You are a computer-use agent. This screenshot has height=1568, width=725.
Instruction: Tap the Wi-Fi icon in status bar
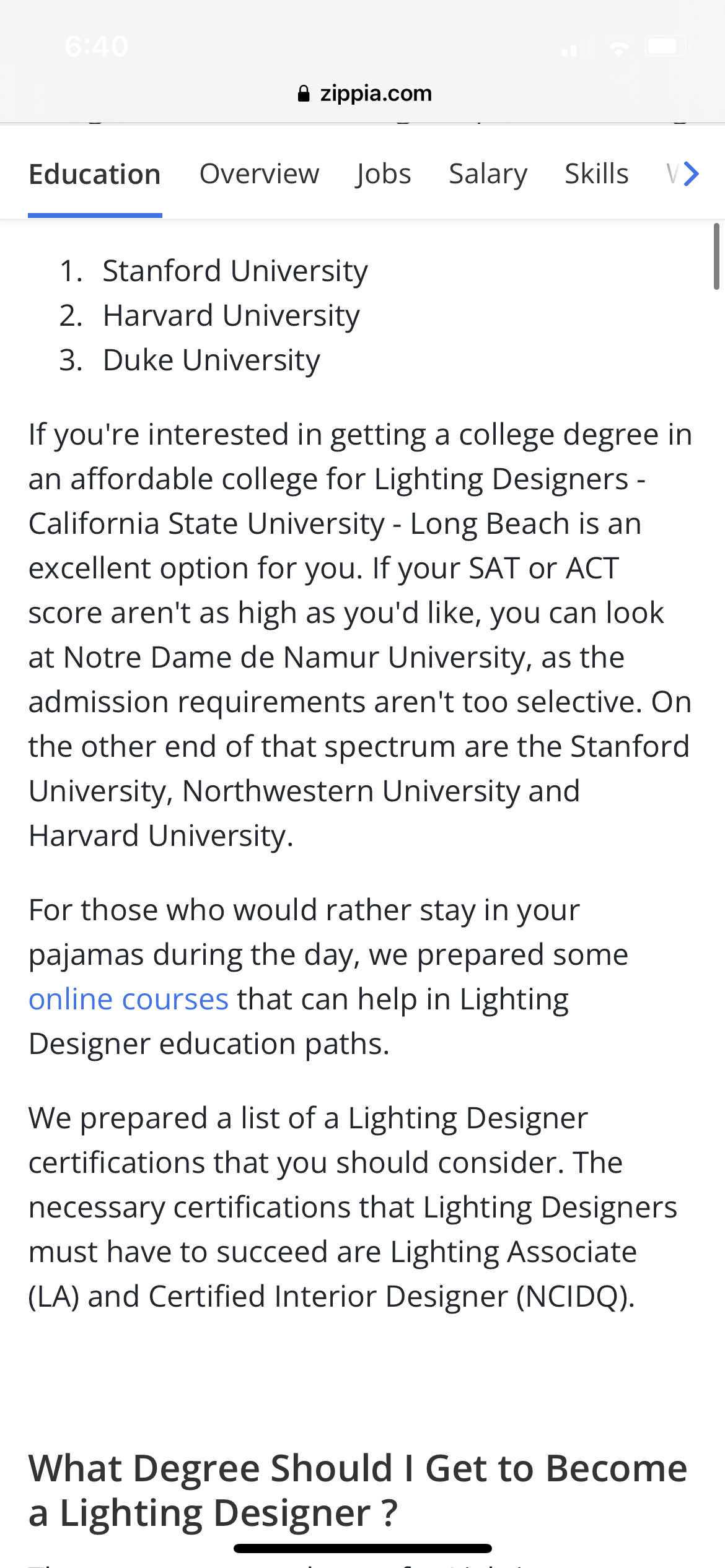point(618,47)
